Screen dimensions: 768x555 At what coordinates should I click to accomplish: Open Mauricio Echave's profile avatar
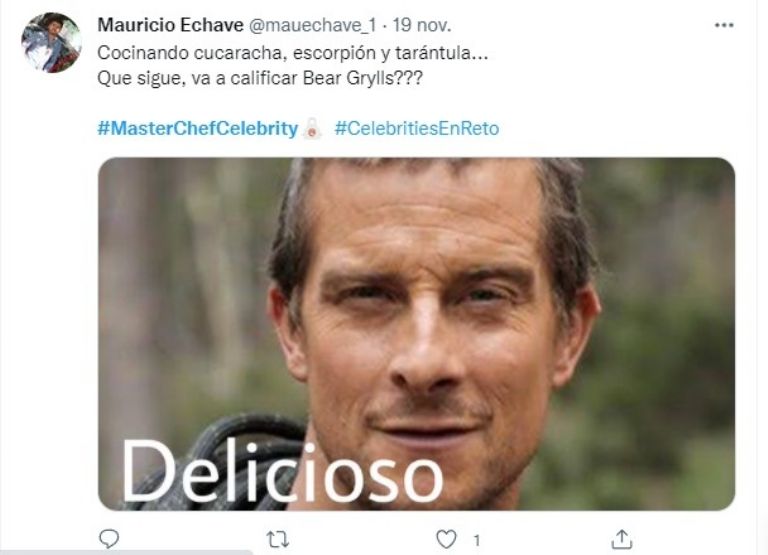click(x=51, y=43)
